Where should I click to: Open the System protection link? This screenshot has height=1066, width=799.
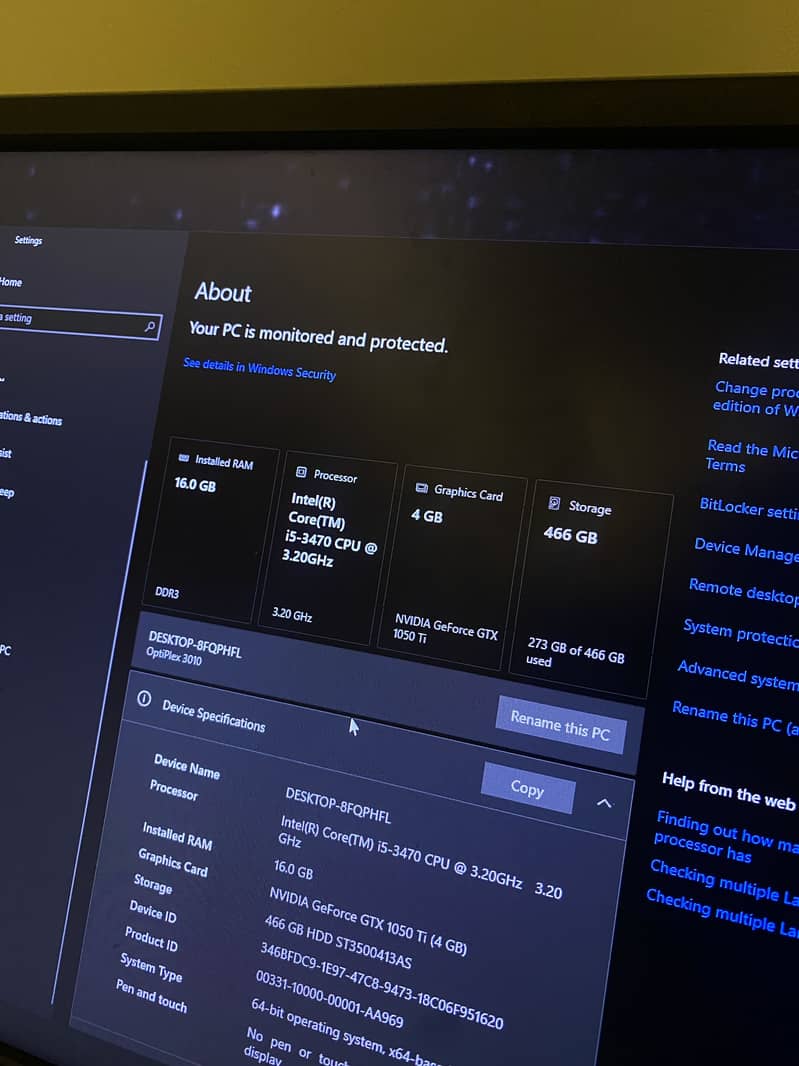point(741,632)
